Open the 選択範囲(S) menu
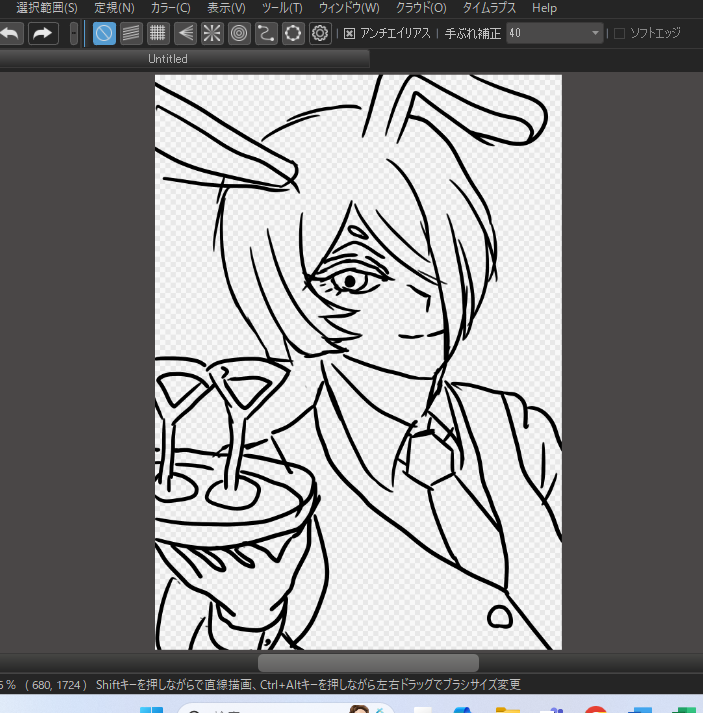 (46, 8)
